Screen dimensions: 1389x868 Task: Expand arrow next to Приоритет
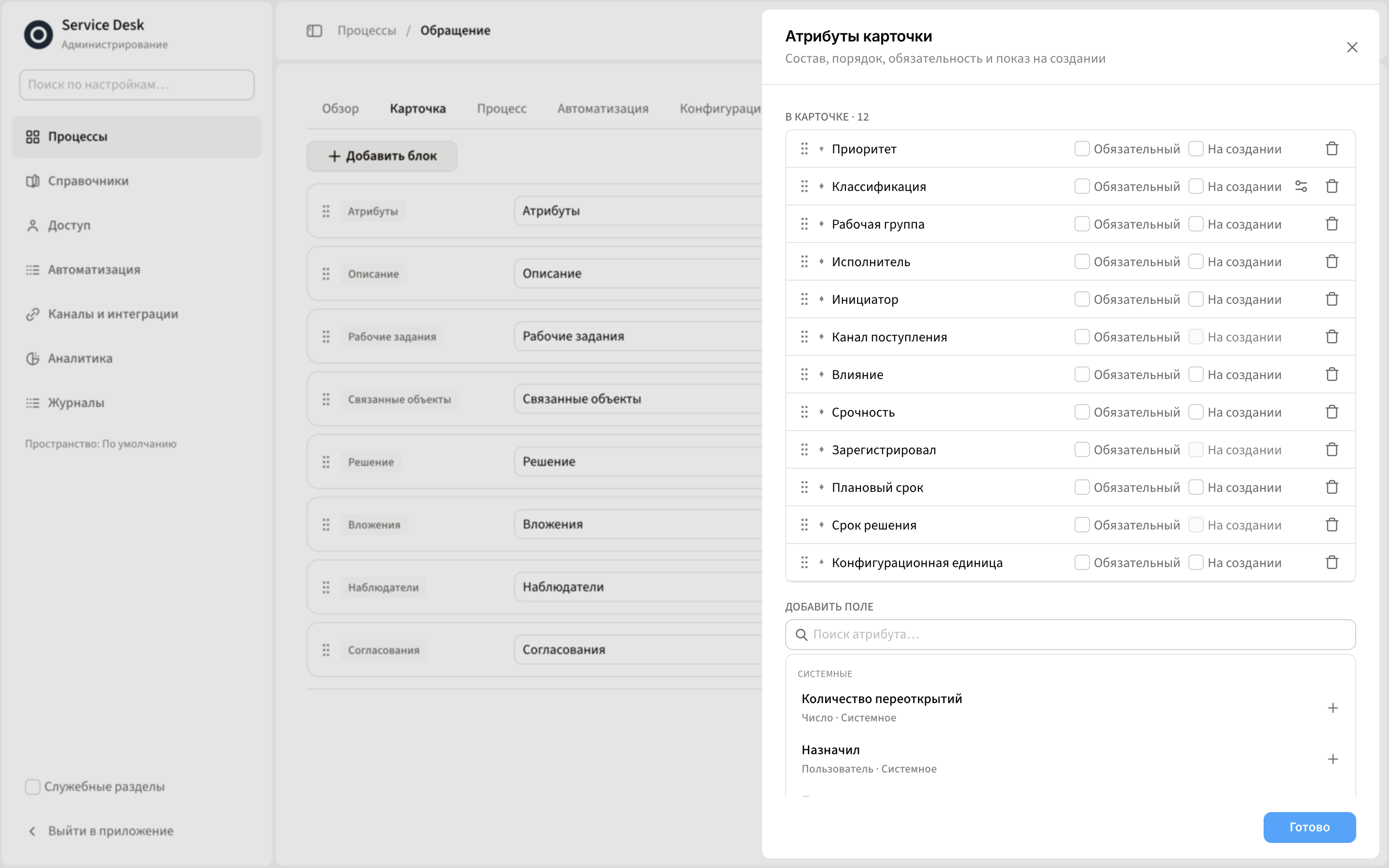tap(821, 149)
